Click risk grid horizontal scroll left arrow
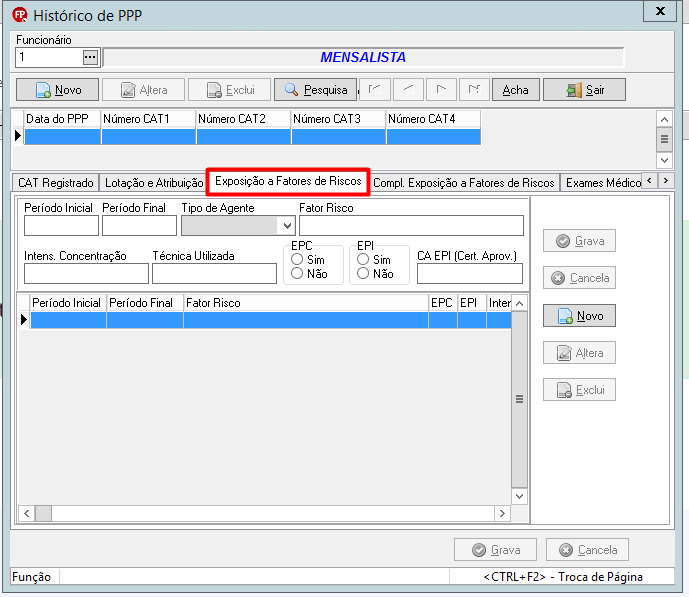 (x=27, y=513)
